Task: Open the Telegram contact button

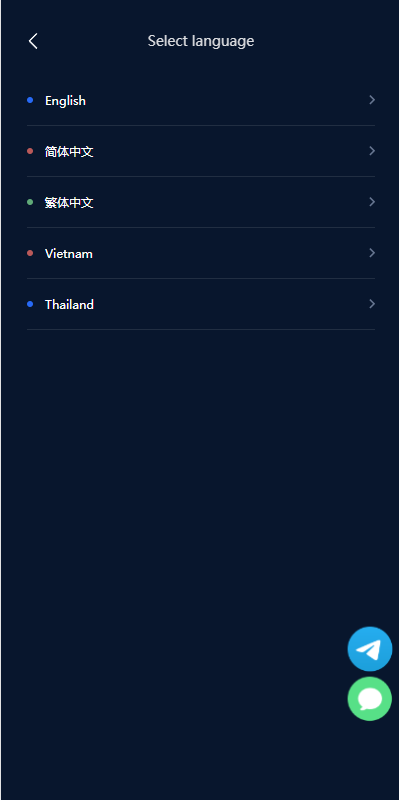Action: pyautogui.click(x=370, y=648)
